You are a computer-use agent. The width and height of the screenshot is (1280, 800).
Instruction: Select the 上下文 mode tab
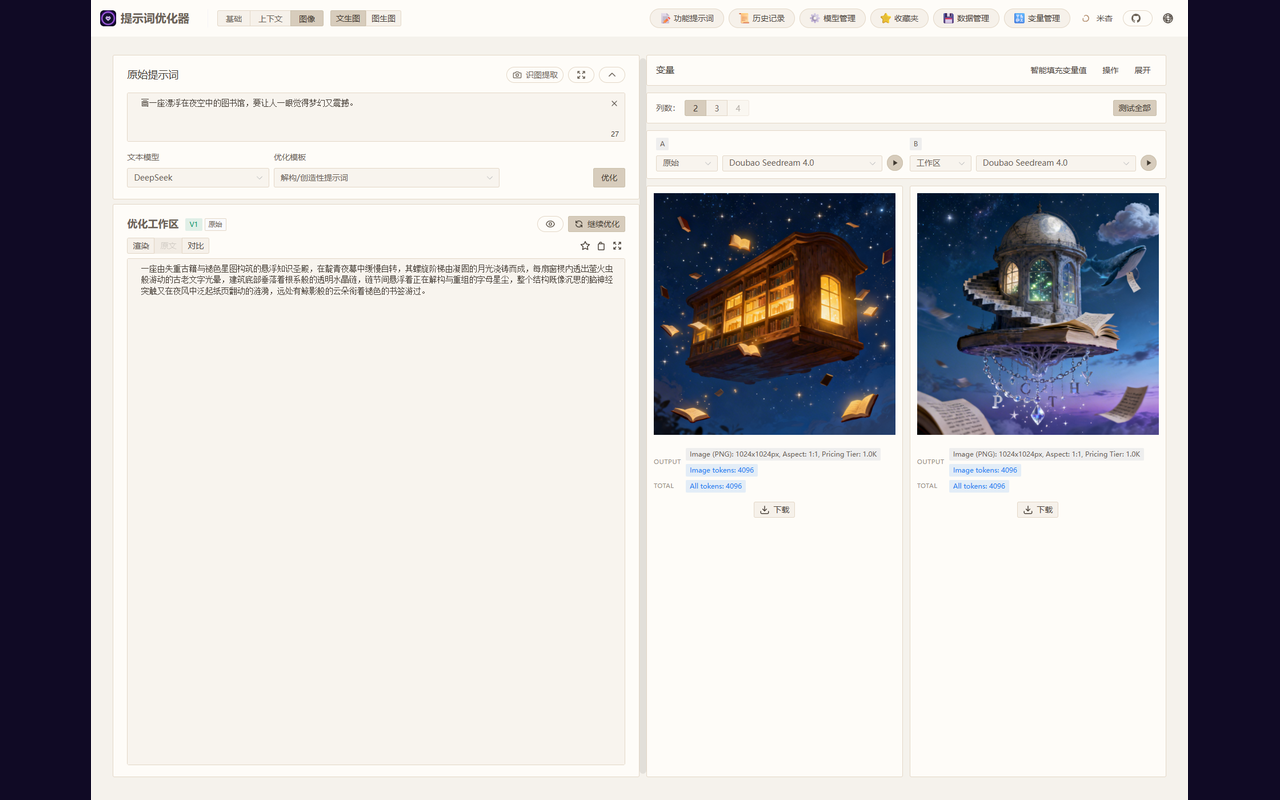pos(270,18)
